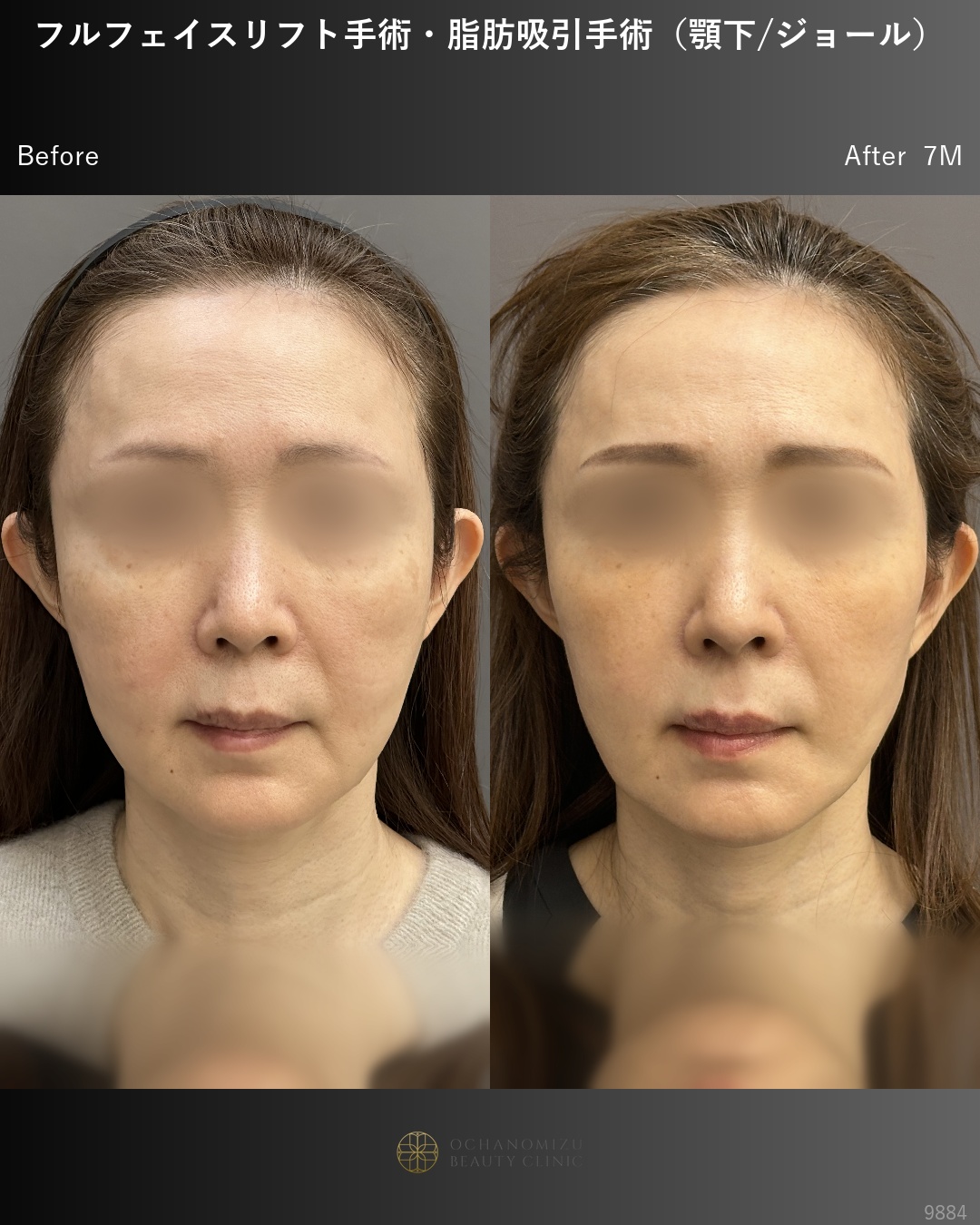The width and height of the screenshot is (980, 1225).
Task: Open the Before treatment photo
Action: click(x=245, y=642)
